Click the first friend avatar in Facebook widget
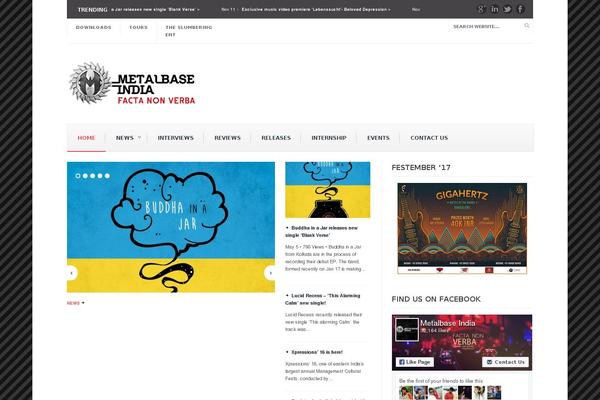 406,393
